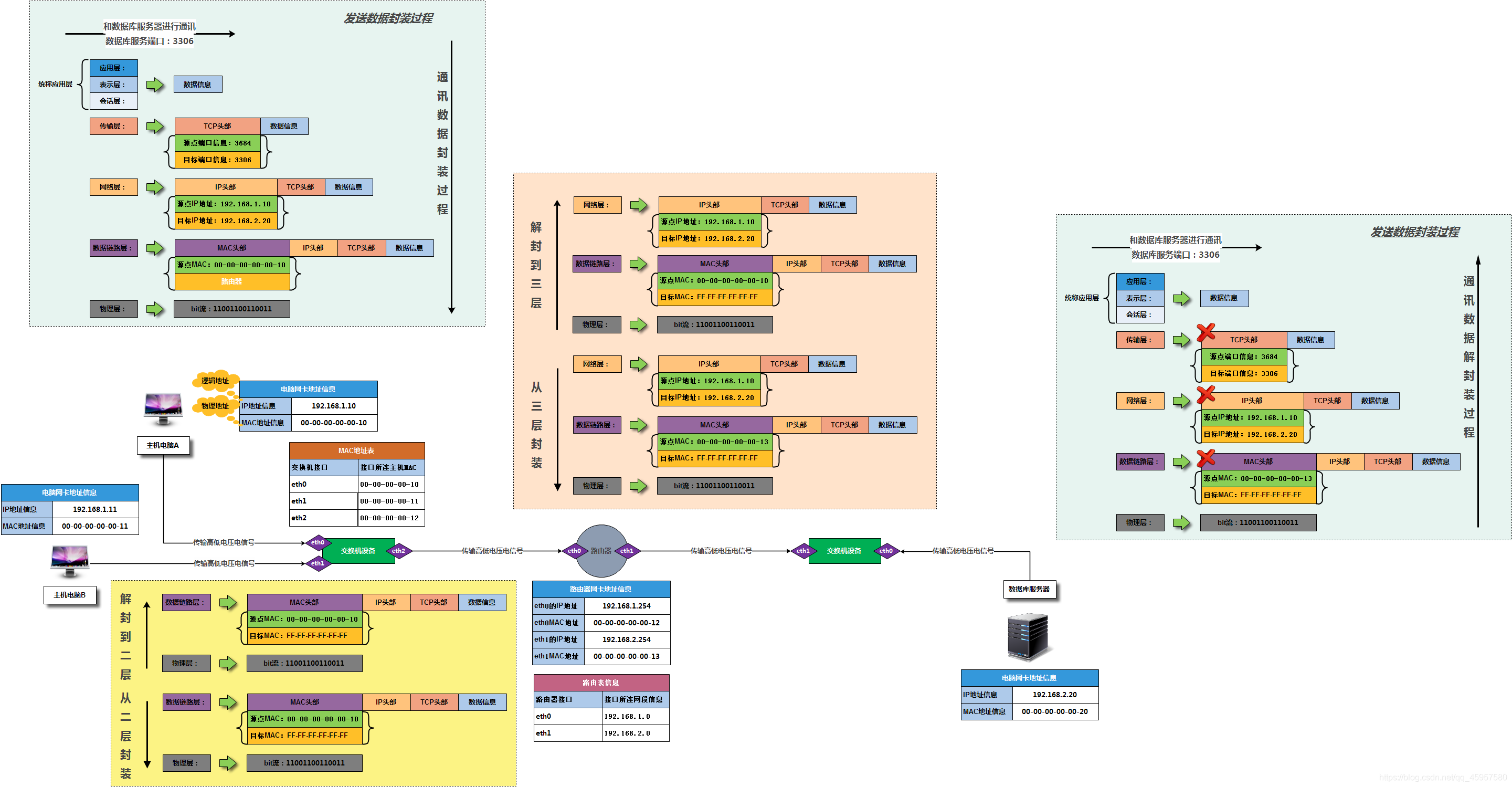Click the router's eth1 port diamond
This screenshot has width=1512, height=787.
(627, 551)
